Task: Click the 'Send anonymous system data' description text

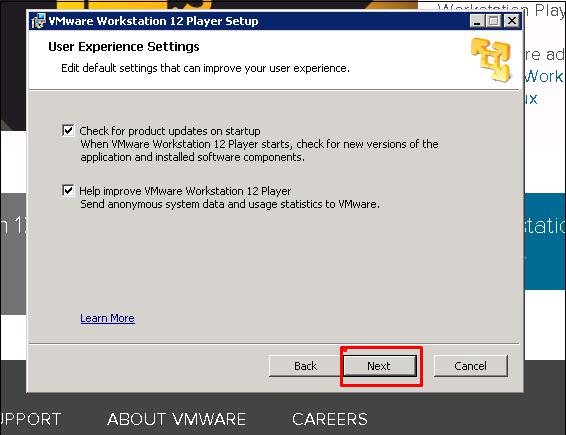Action: click(230, 204)
